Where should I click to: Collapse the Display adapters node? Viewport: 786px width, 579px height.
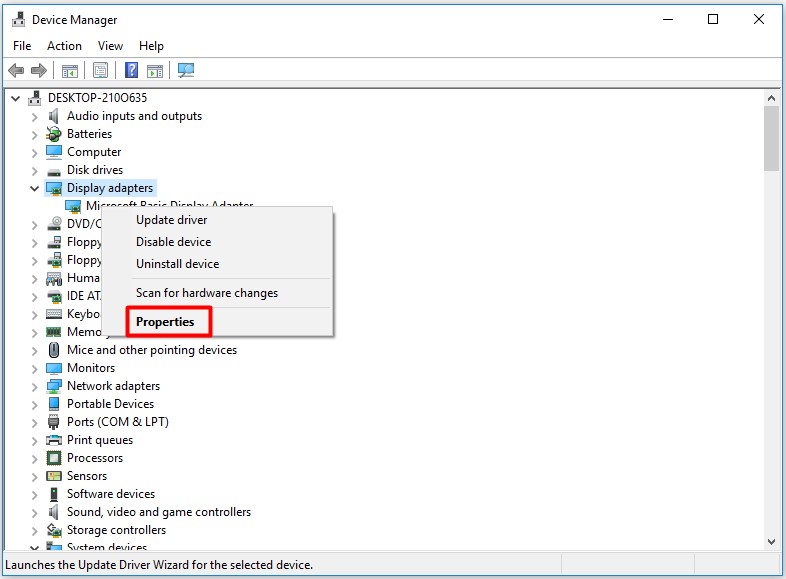point(35,188)
